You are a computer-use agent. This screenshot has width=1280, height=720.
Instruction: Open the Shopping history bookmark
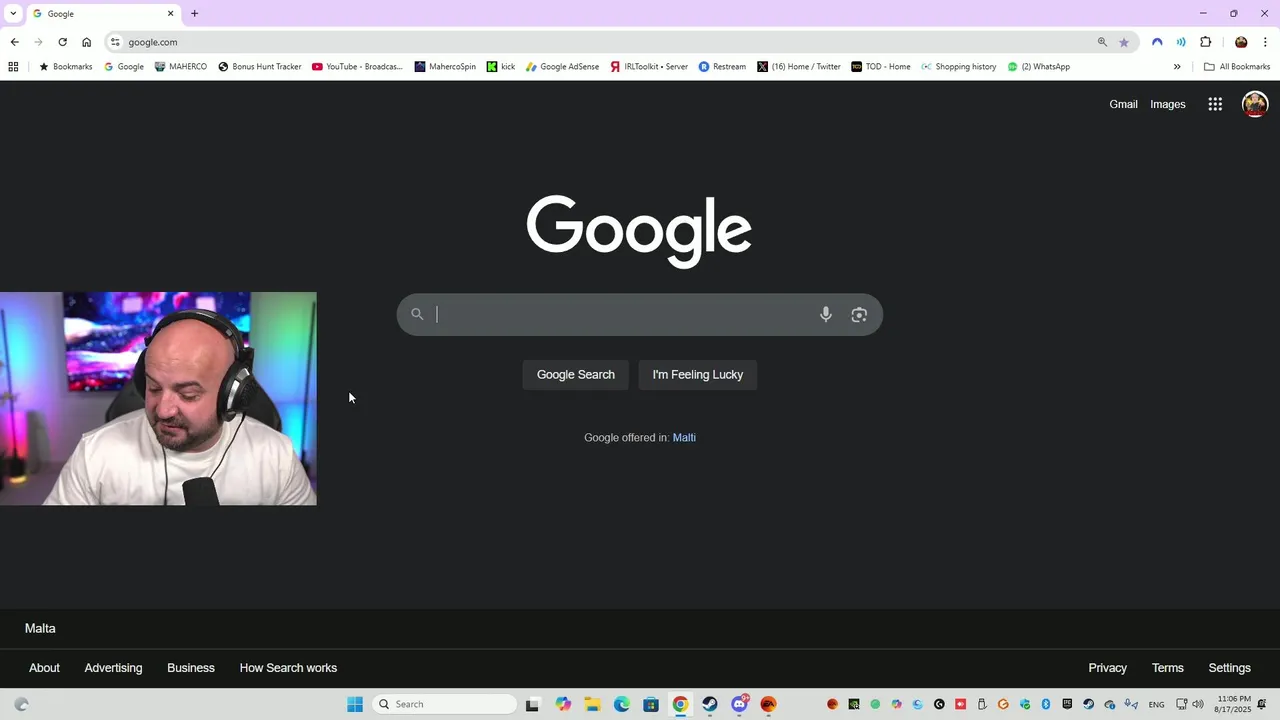pos(959,67)
